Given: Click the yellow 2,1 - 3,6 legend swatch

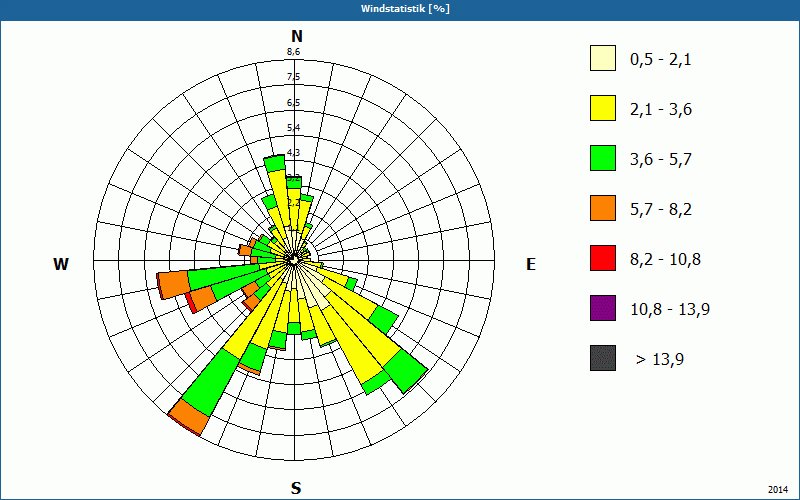Looking at the screenshot, I should click(x=603, y=108).
